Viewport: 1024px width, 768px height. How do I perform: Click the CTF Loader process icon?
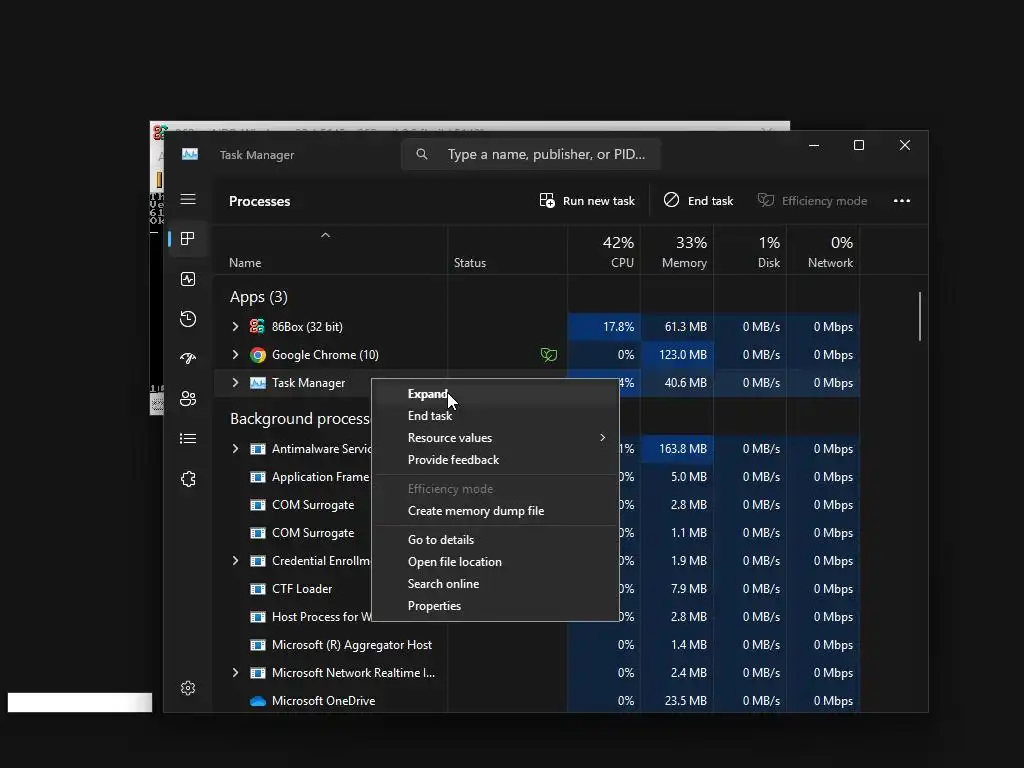(x=258, y=589)
